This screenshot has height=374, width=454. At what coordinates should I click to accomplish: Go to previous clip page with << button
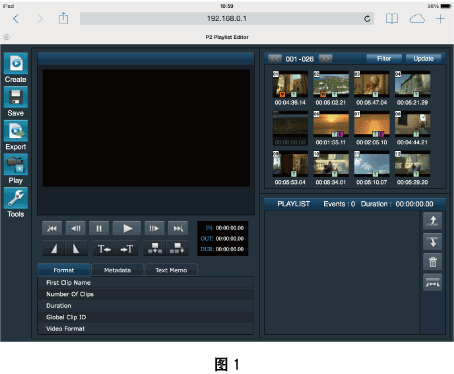coord(275,59)
